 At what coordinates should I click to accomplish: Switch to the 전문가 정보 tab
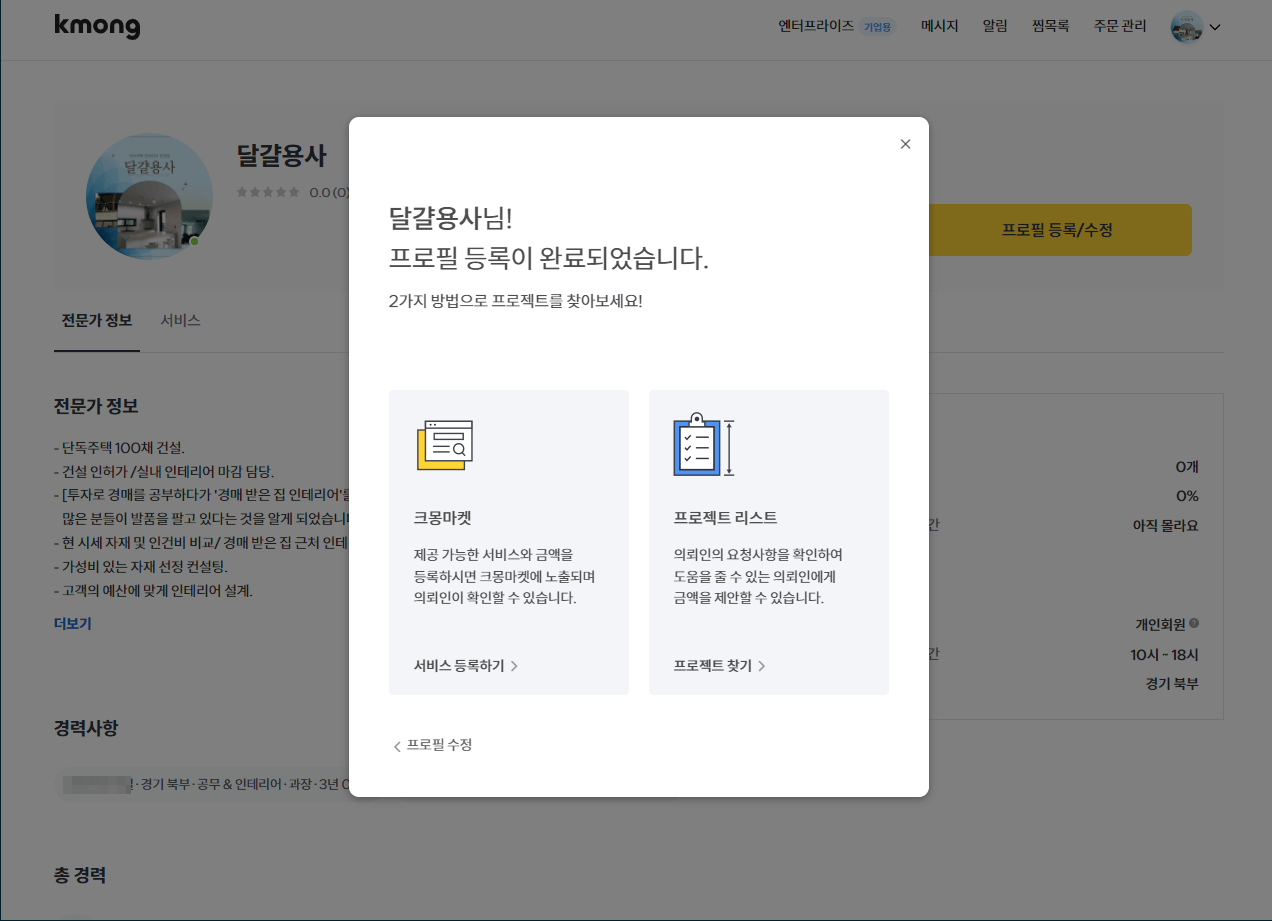(x=96, y=320)
